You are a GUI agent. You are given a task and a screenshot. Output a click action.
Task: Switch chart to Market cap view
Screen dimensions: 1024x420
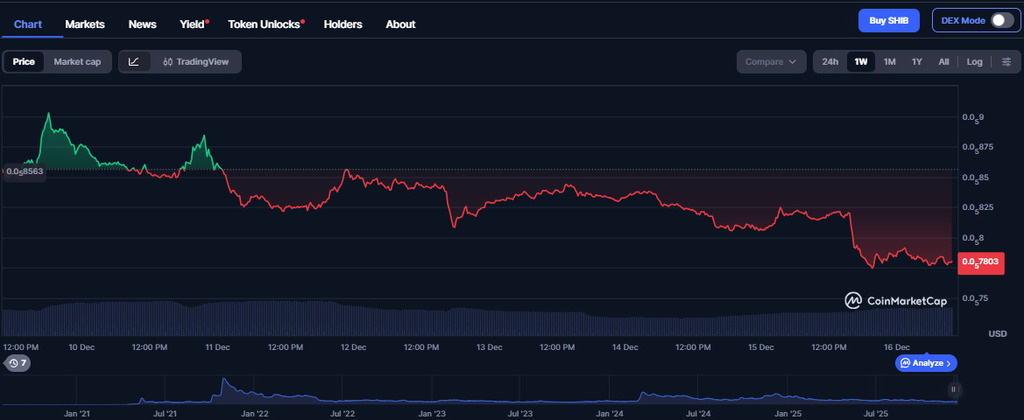click(x=77, y=62)
